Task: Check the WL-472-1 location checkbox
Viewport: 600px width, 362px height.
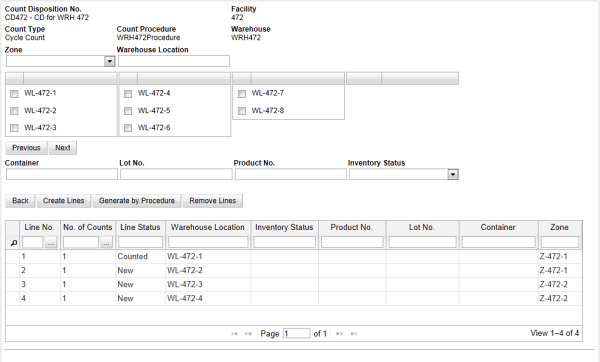Action: pos(14,94)
